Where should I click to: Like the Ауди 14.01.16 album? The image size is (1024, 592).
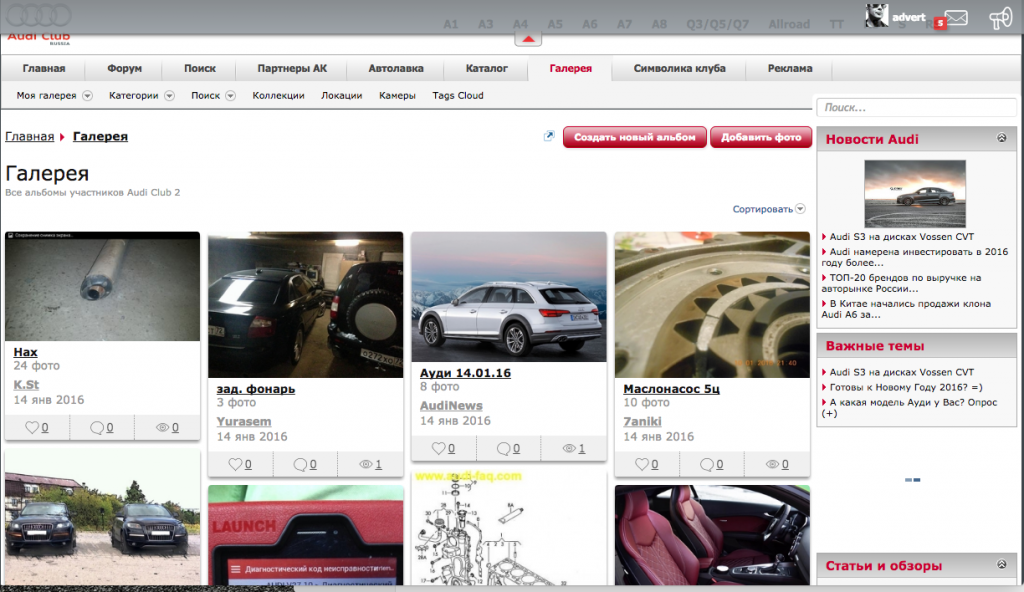point(439,448)
